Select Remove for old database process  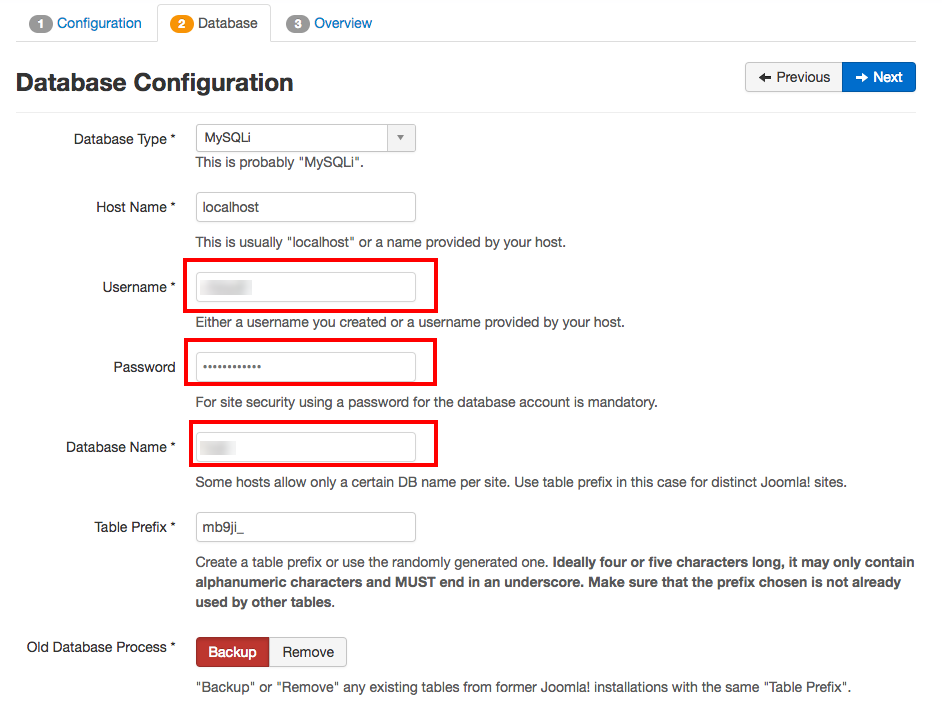(x=308, y=652)
